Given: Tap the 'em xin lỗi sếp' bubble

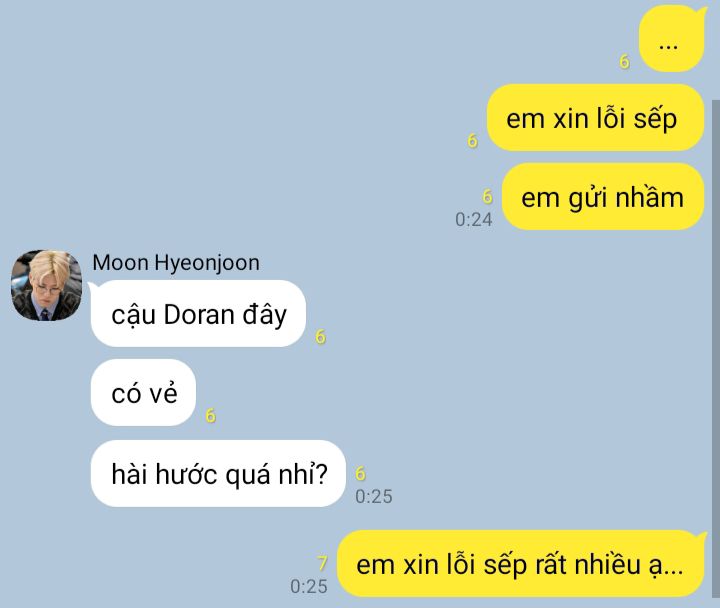Looking at the screenshot, I should click(595, 118).
